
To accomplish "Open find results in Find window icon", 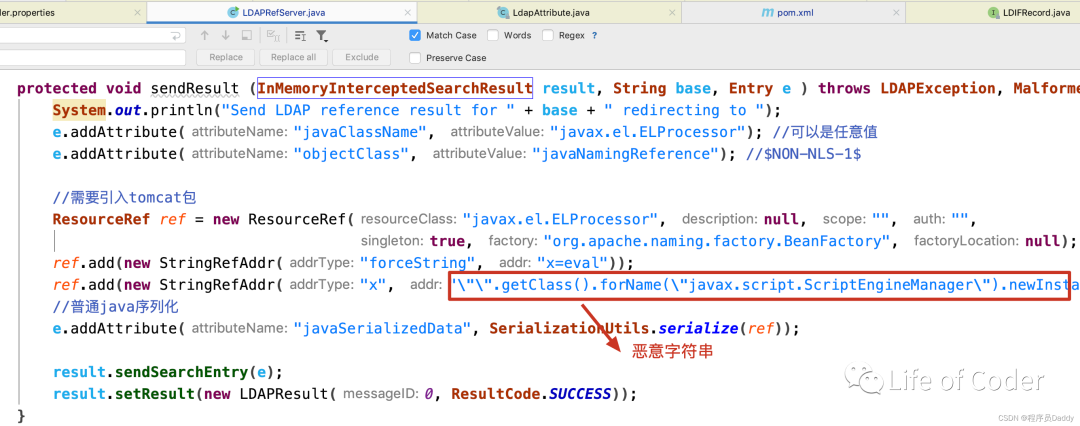I will point(247,36).
